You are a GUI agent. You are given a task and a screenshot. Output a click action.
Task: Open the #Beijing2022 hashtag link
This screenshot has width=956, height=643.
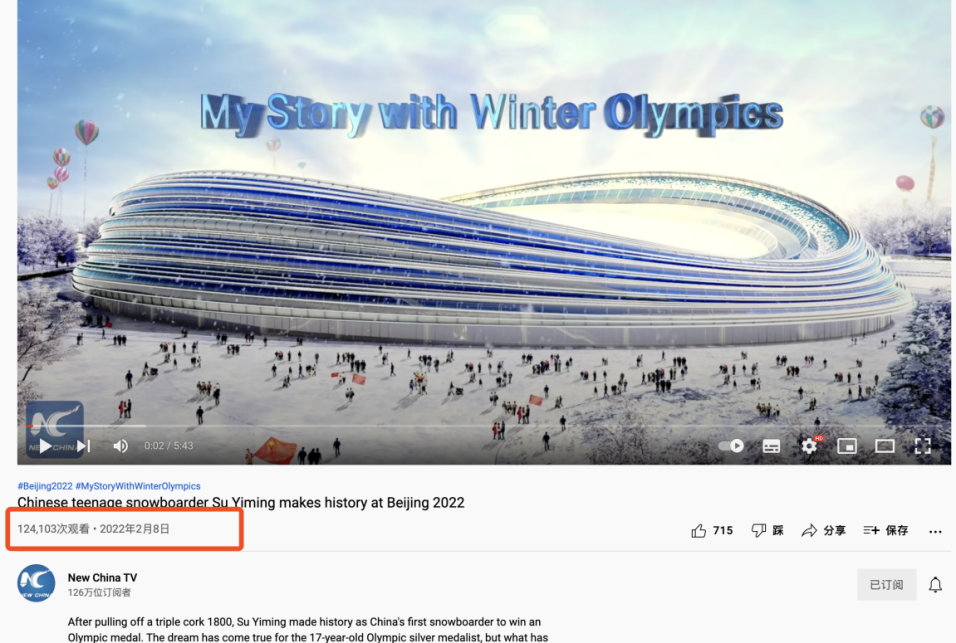[45, 486]
